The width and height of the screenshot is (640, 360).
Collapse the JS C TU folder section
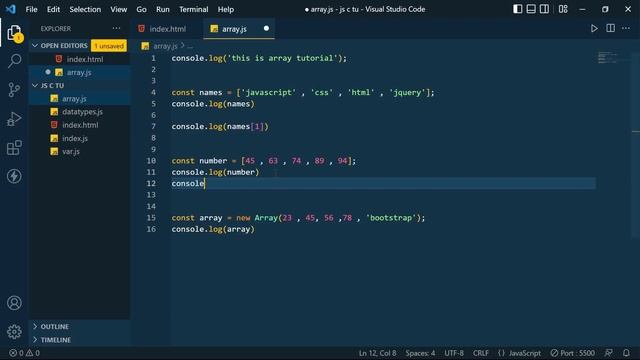52,85
